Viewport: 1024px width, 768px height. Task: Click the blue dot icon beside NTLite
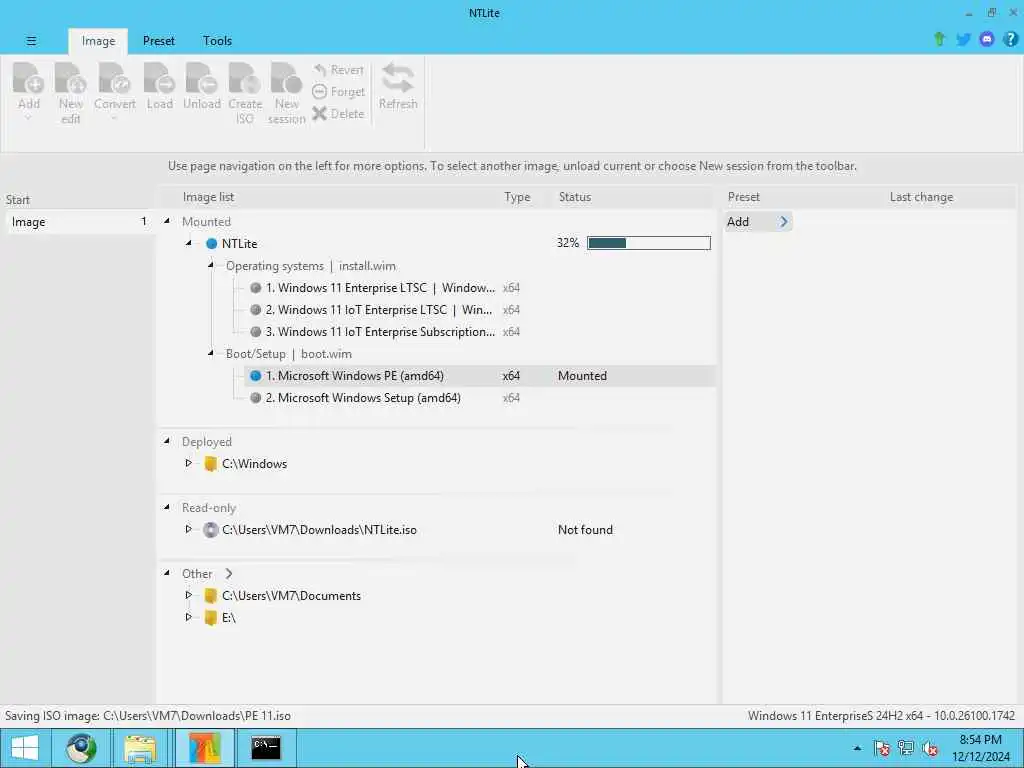coord(212,244)
